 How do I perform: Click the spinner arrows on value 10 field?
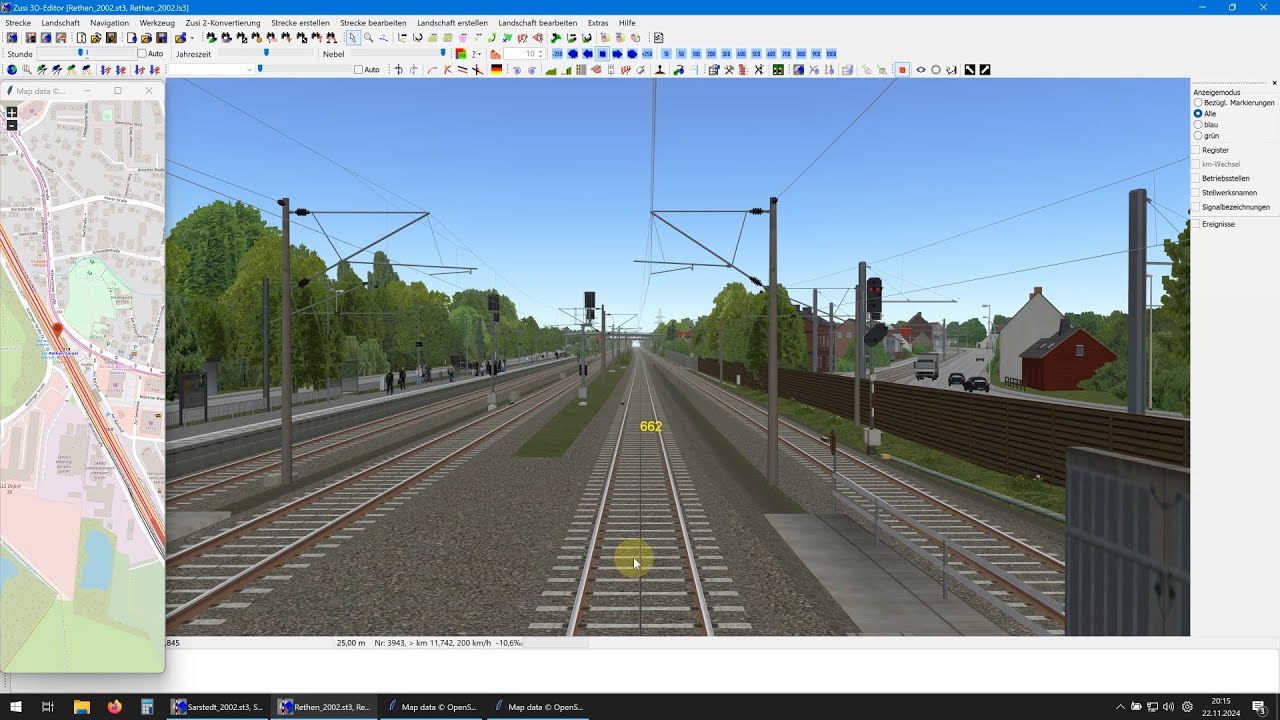(x=540, y=54)
